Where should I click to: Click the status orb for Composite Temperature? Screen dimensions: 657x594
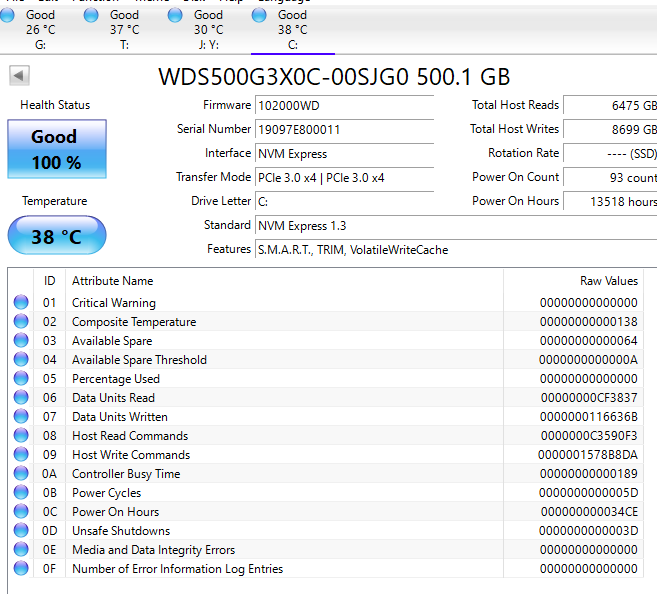(x=21, y=321)
